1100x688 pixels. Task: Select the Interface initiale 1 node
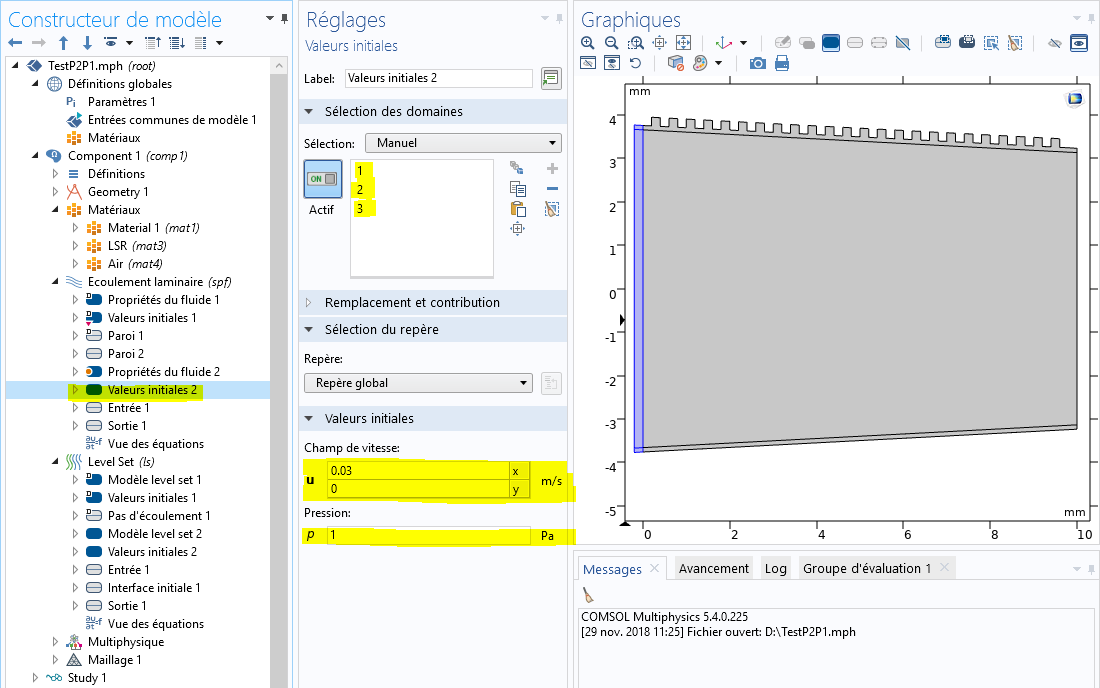tap(153, 588)
